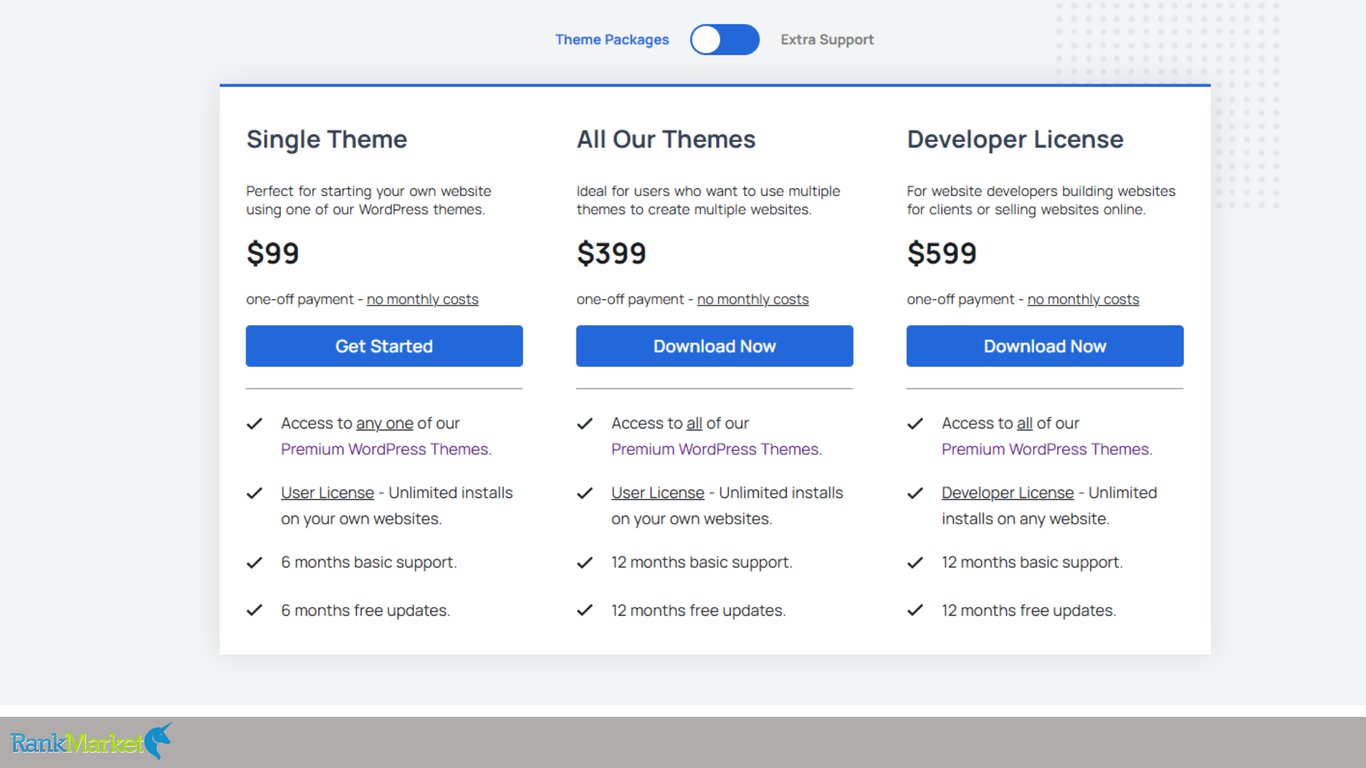Viewport: 1366px width, 768px height.
Task: Select the Theme Packages label
Action: (612, 40)
